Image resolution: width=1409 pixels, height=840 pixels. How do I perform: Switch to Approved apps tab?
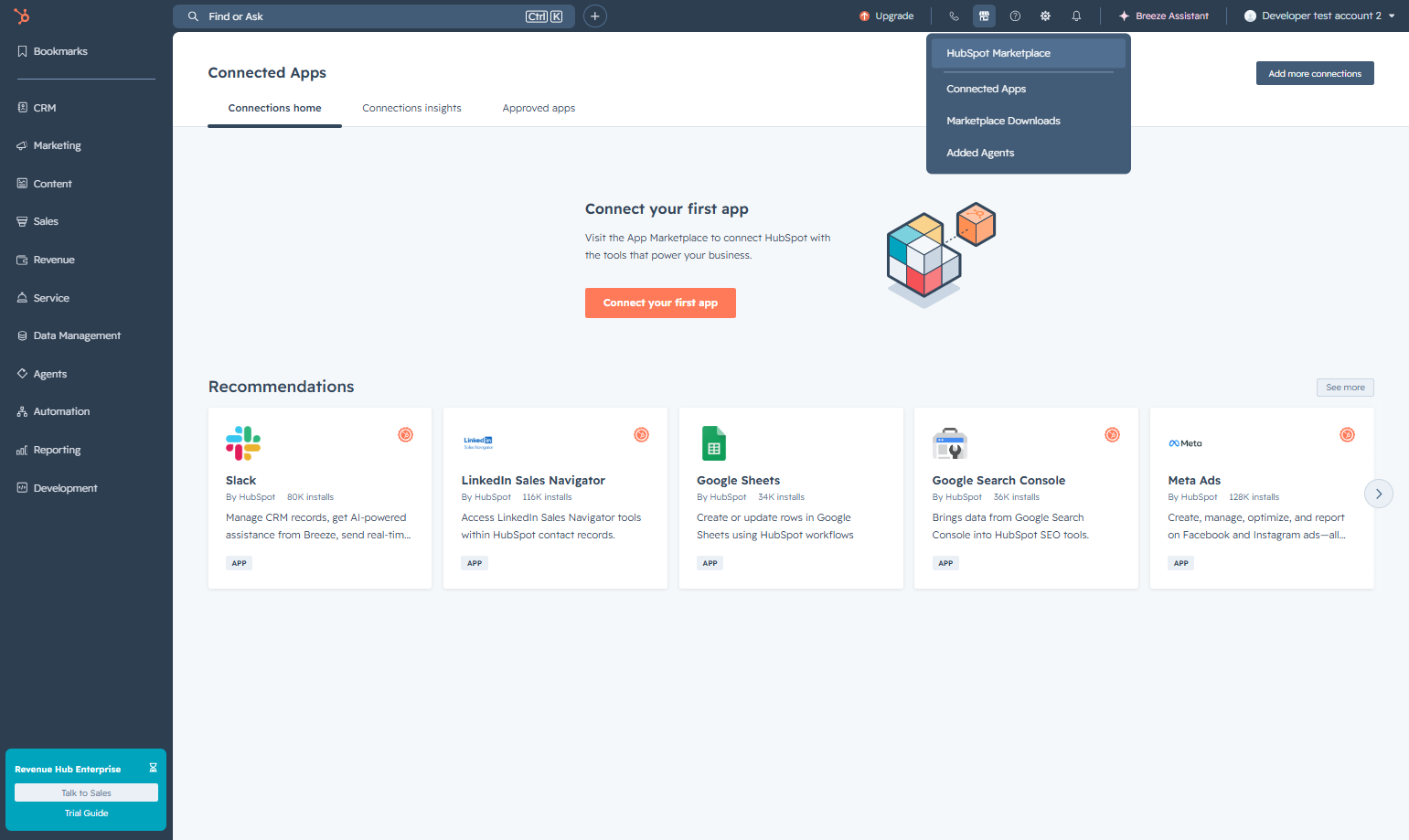click(x=539, y=108)
